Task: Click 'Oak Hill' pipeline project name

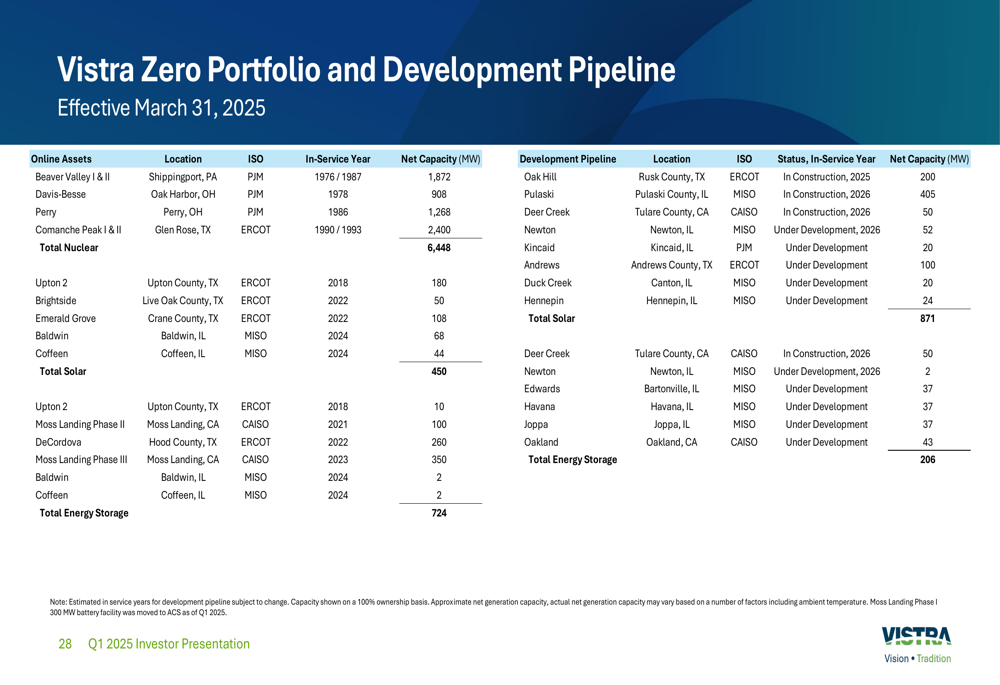Action: tap(540, 177)
